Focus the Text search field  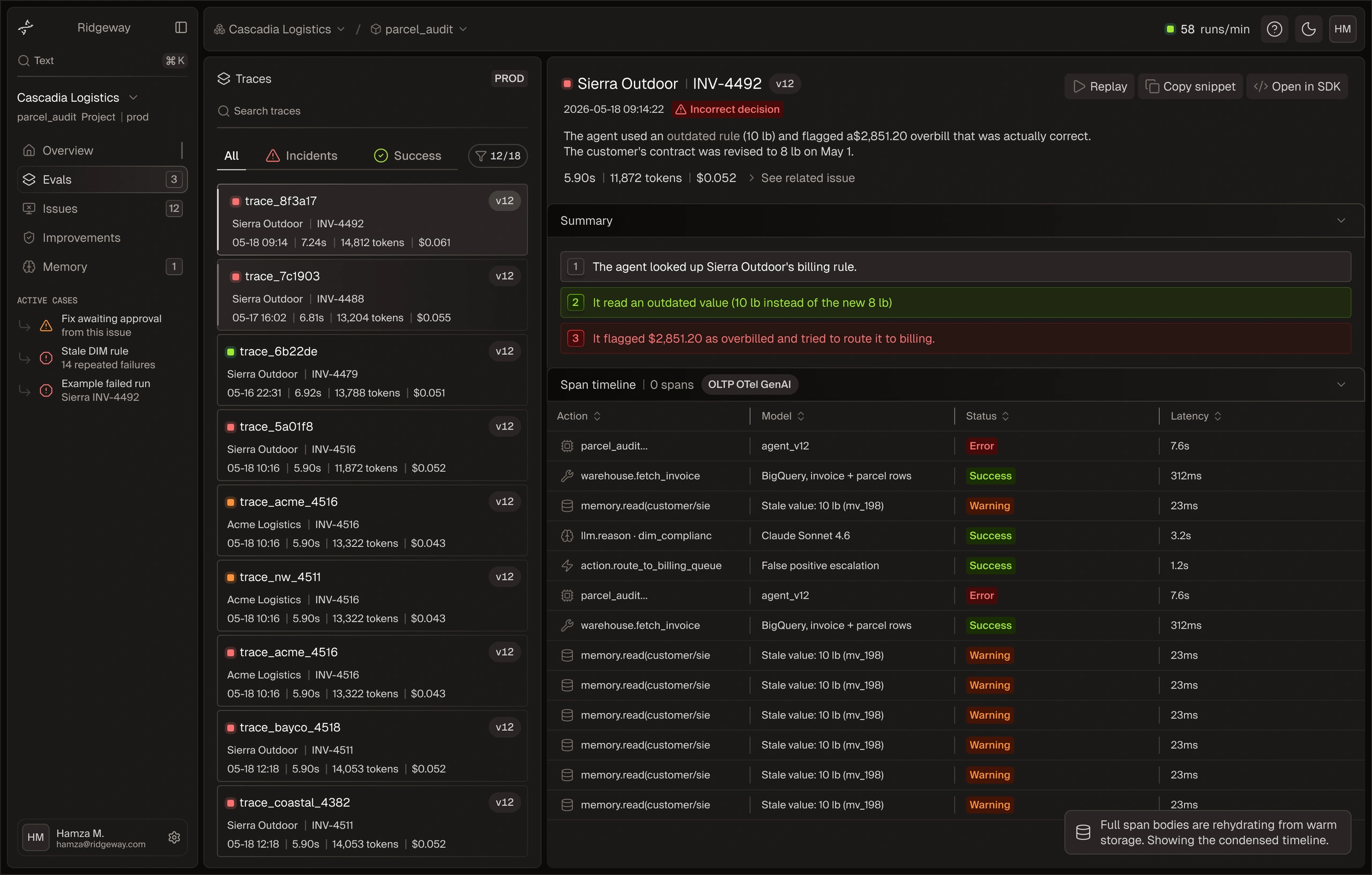click(102, 61)
